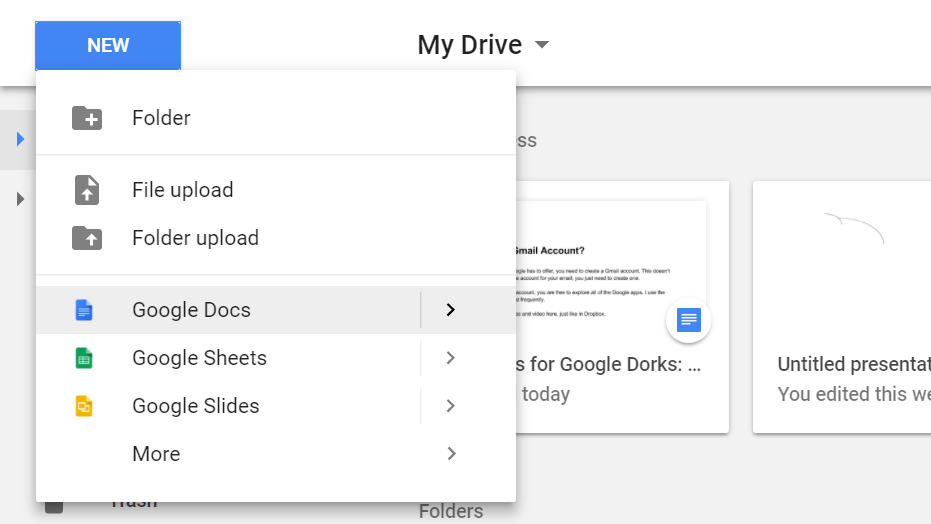Click the blue NEW button
931x524 pixels.
pyautogui.click(x=108, y=46)
